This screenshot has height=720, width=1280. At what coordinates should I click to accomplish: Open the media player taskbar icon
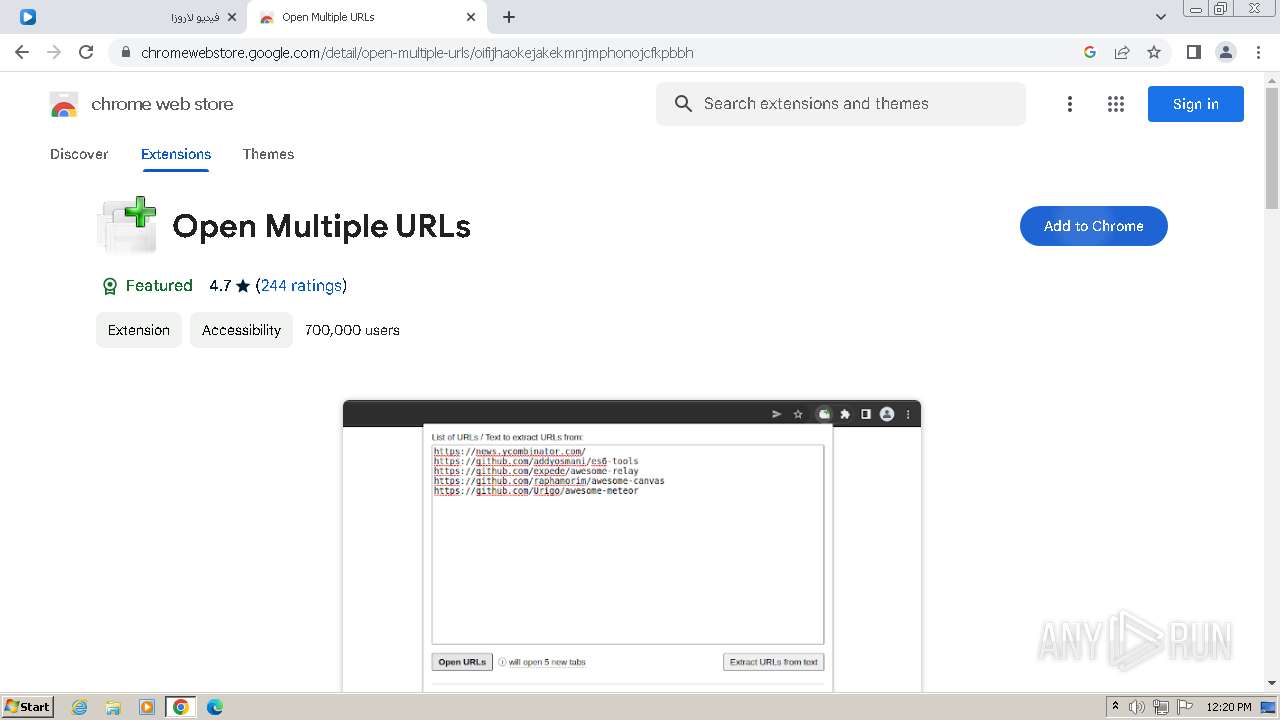[x=147, y=707]
